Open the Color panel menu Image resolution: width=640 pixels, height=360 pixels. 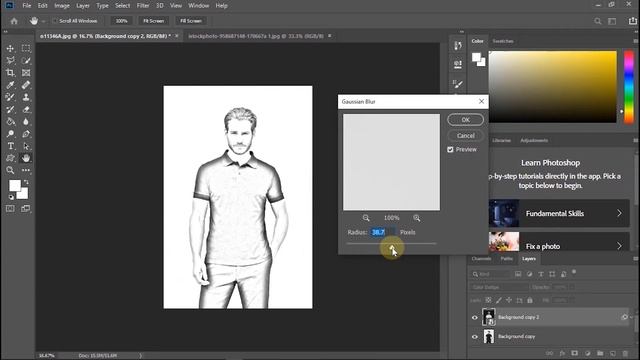636,41
